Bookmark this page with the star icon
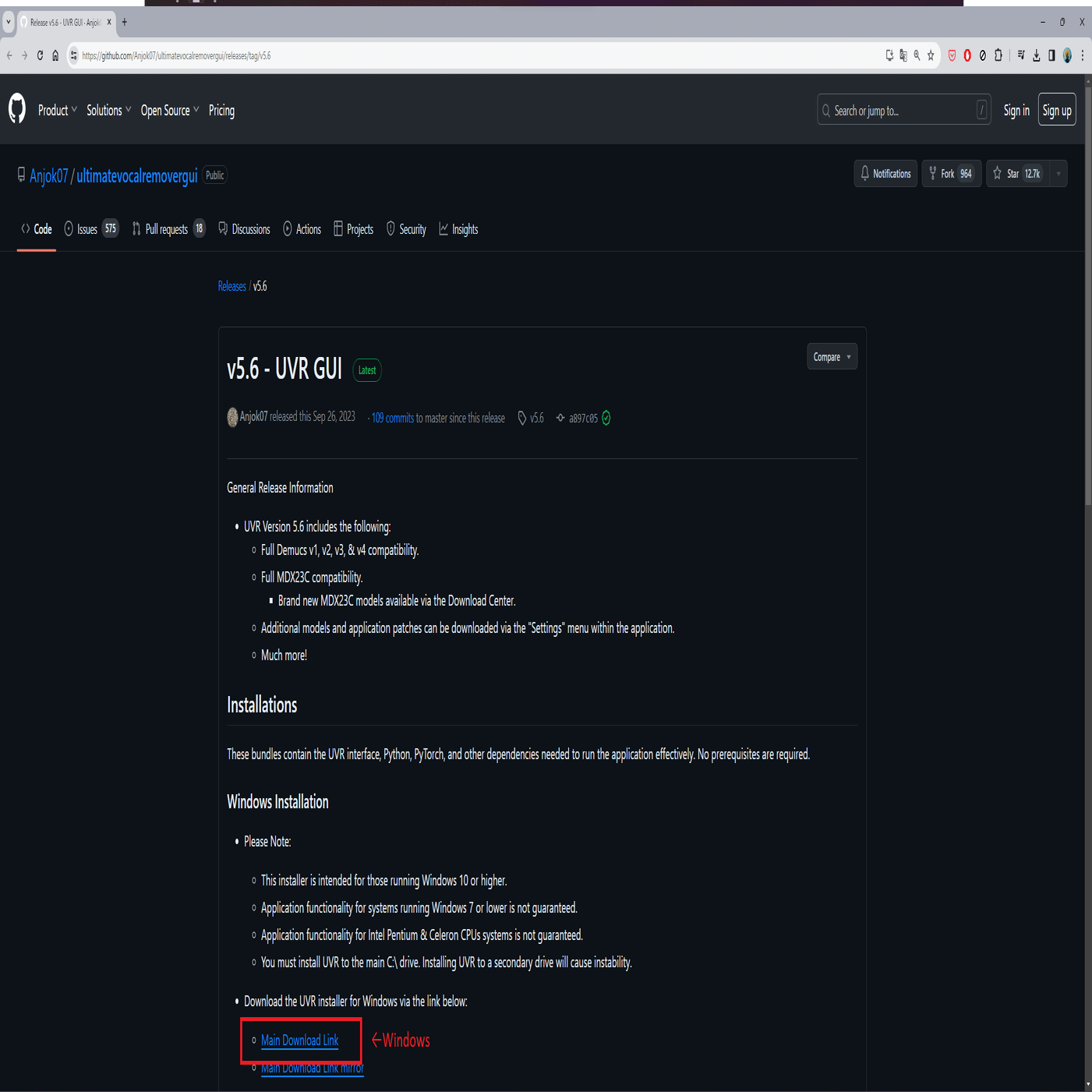This screenshot has height=1092, width=1092. click(x=931, y=55)
